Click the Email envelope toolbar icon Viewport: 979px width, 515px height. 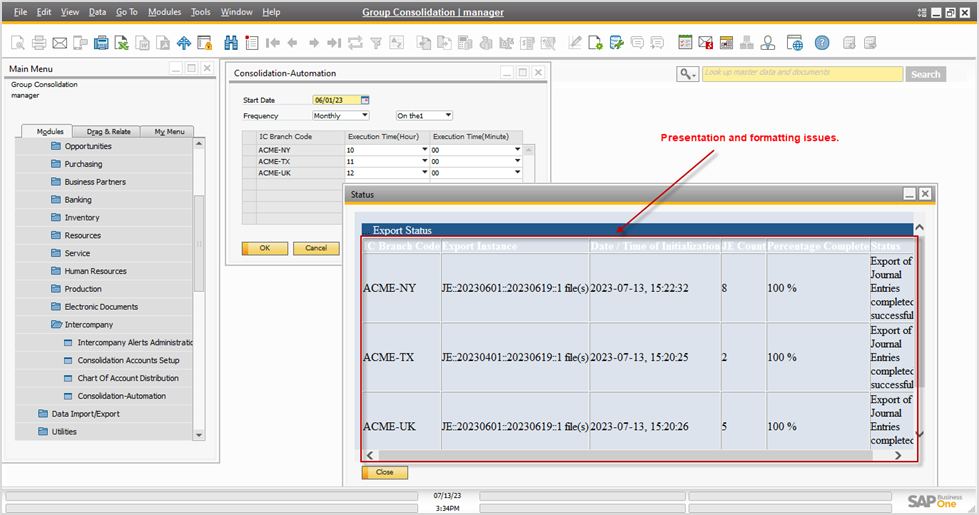(59, 43)
